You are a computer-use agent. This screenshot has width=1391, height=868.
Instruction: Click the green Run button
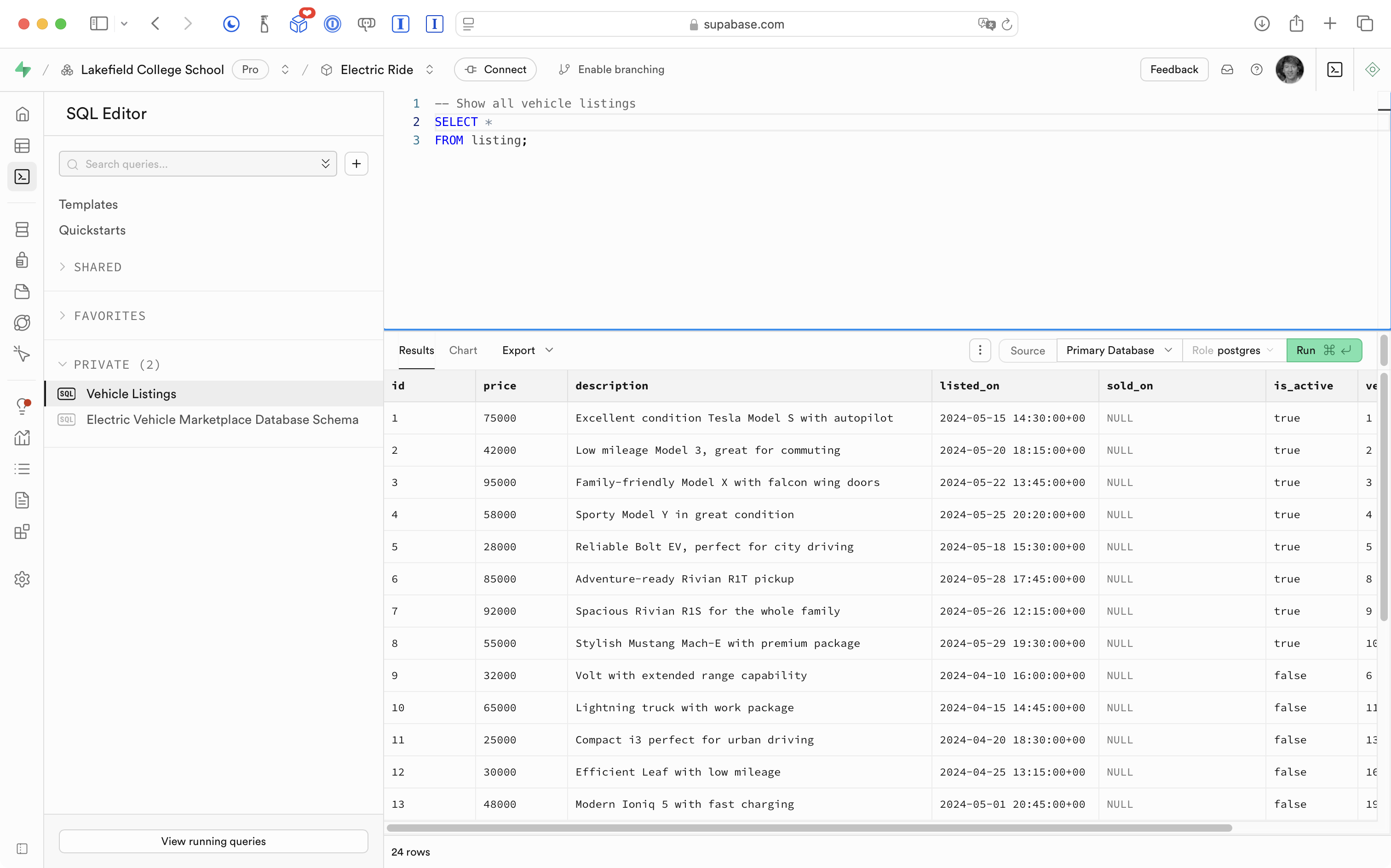click(1323, 350)
